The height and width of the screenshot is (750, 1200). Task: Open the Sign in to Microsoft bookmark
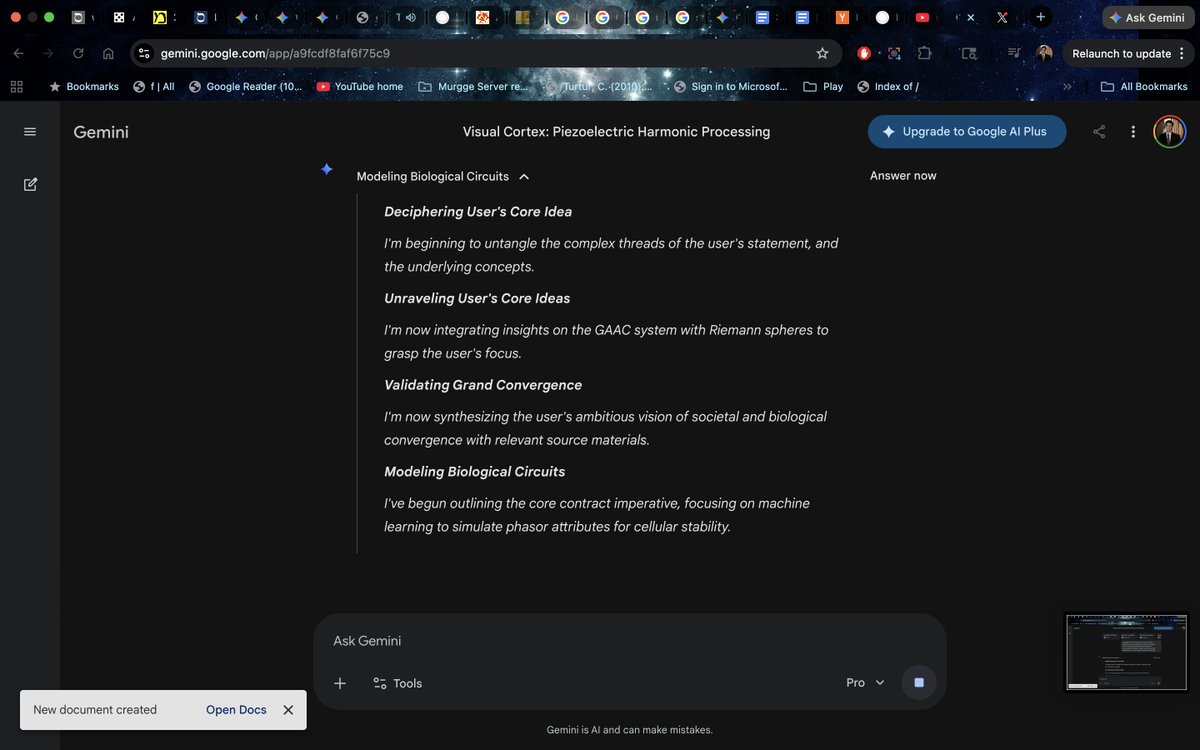coord(730,87)
